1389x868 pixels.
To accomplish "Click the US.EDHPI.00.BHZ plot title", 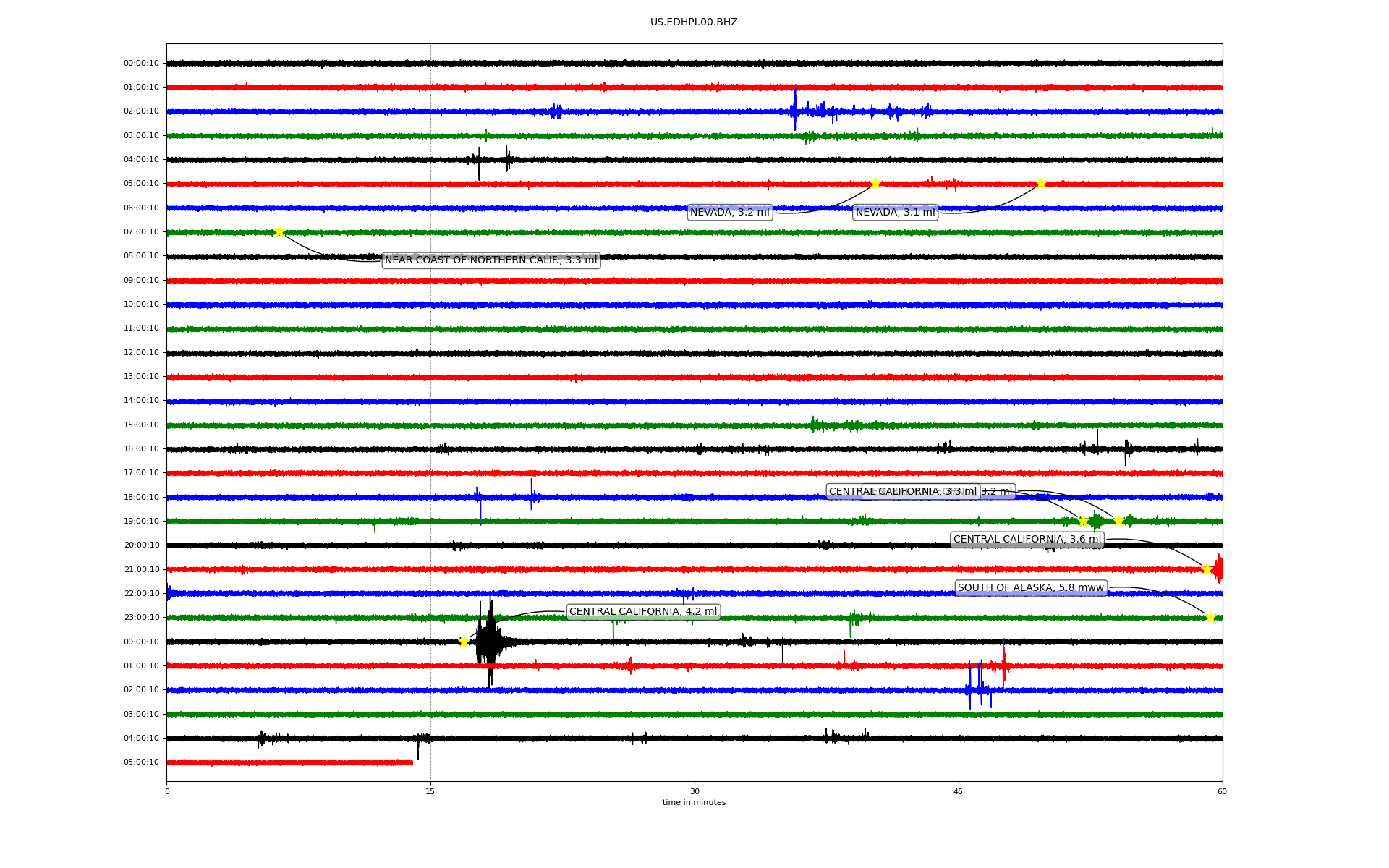I will 694,22.
